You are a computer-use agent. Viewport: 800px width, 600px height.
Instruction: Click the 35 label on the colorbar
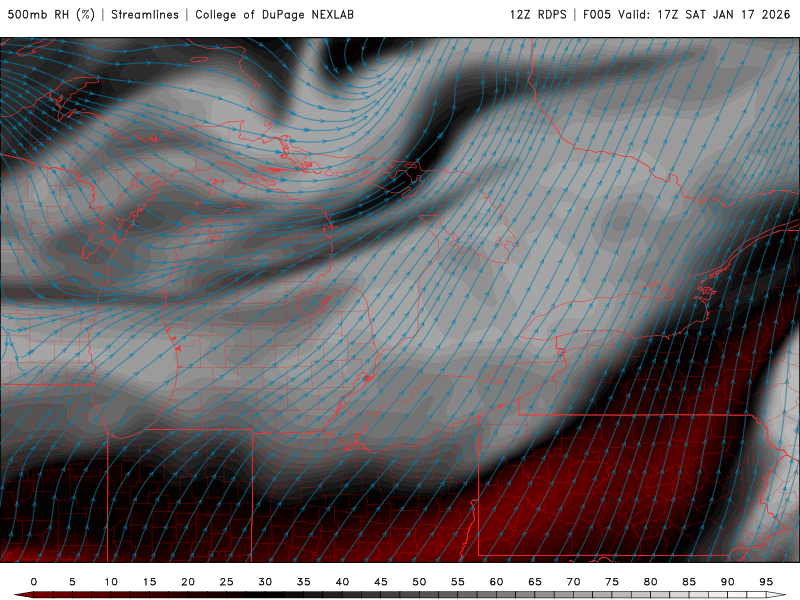(304, 582)
